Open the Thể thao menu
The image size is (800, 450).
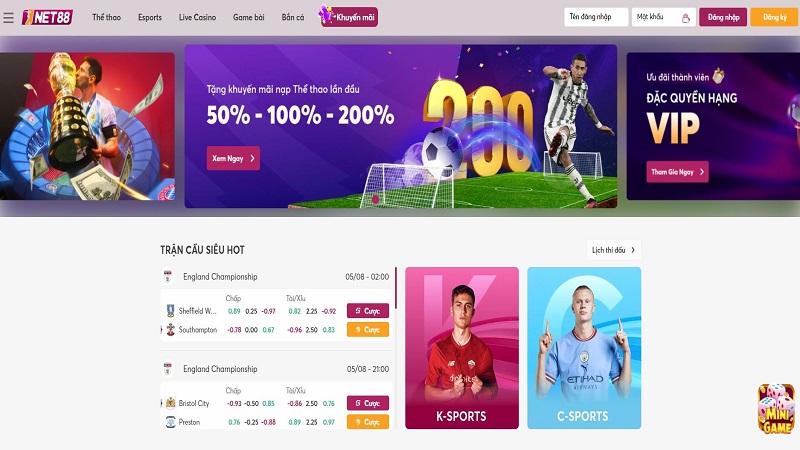106,17
